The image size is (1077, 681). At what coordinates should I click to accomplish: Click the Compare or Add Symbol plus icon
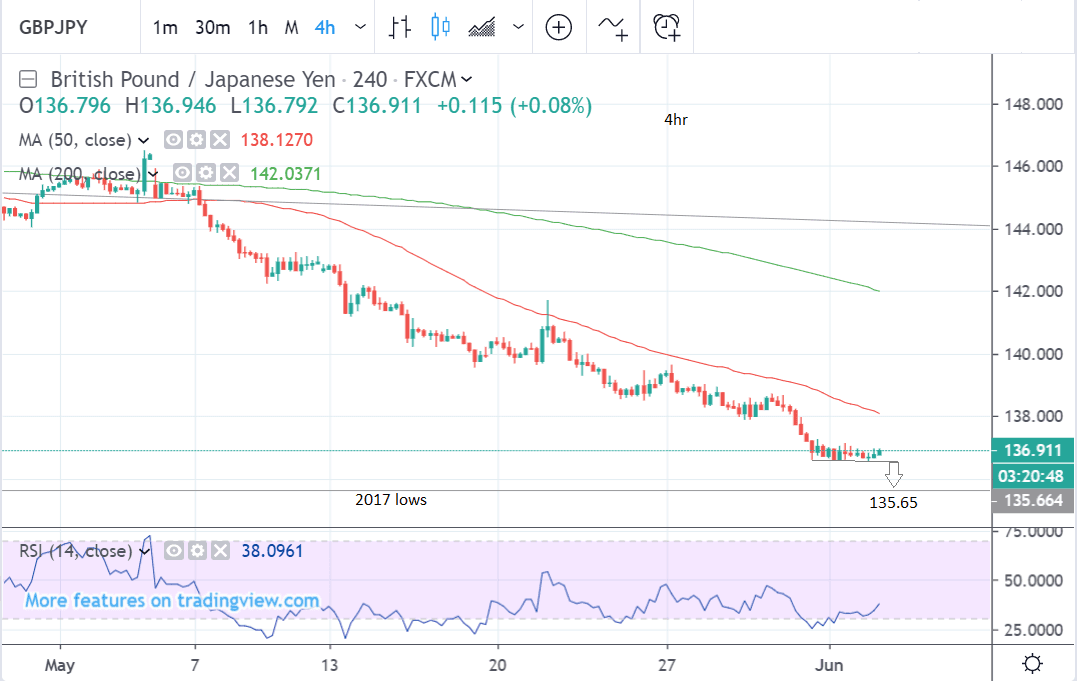click(x=558, y=27)
